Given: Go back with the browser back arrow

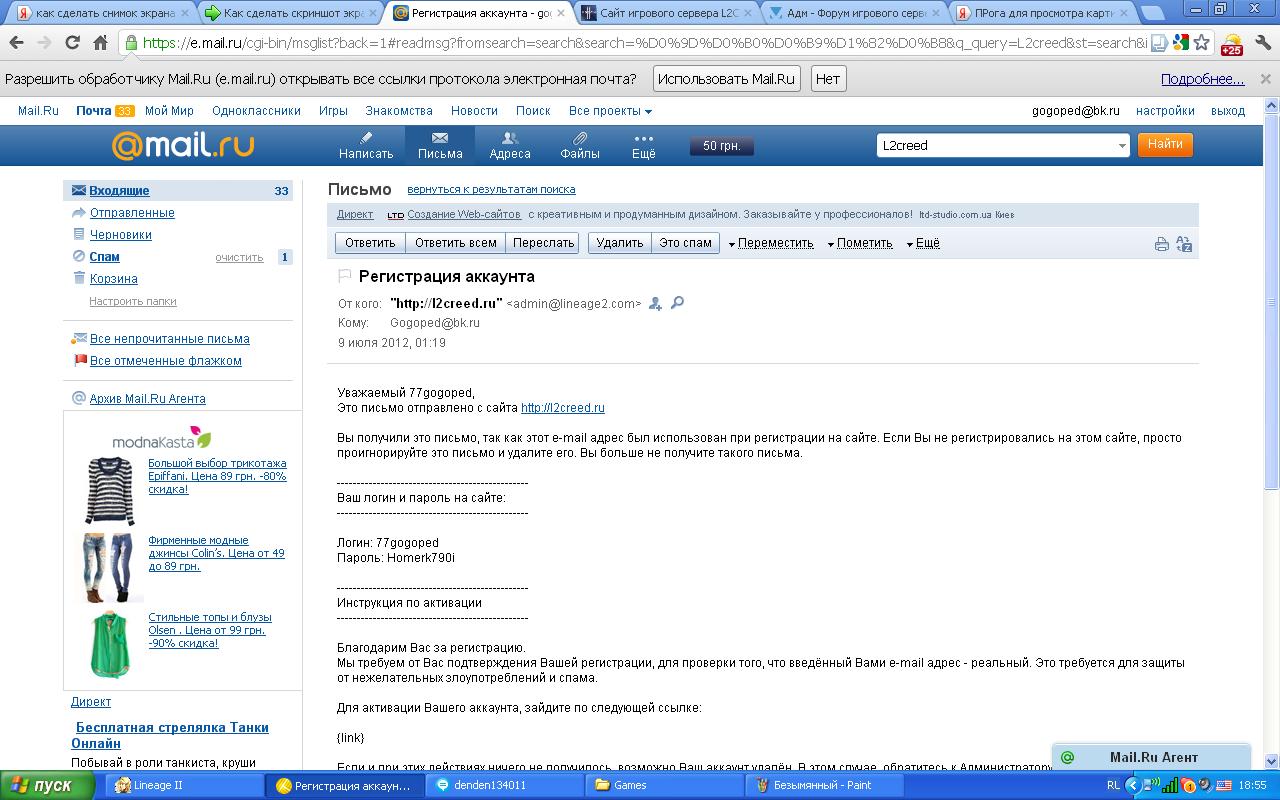Looking at the screenshot, I should click(x=17, y=43).
